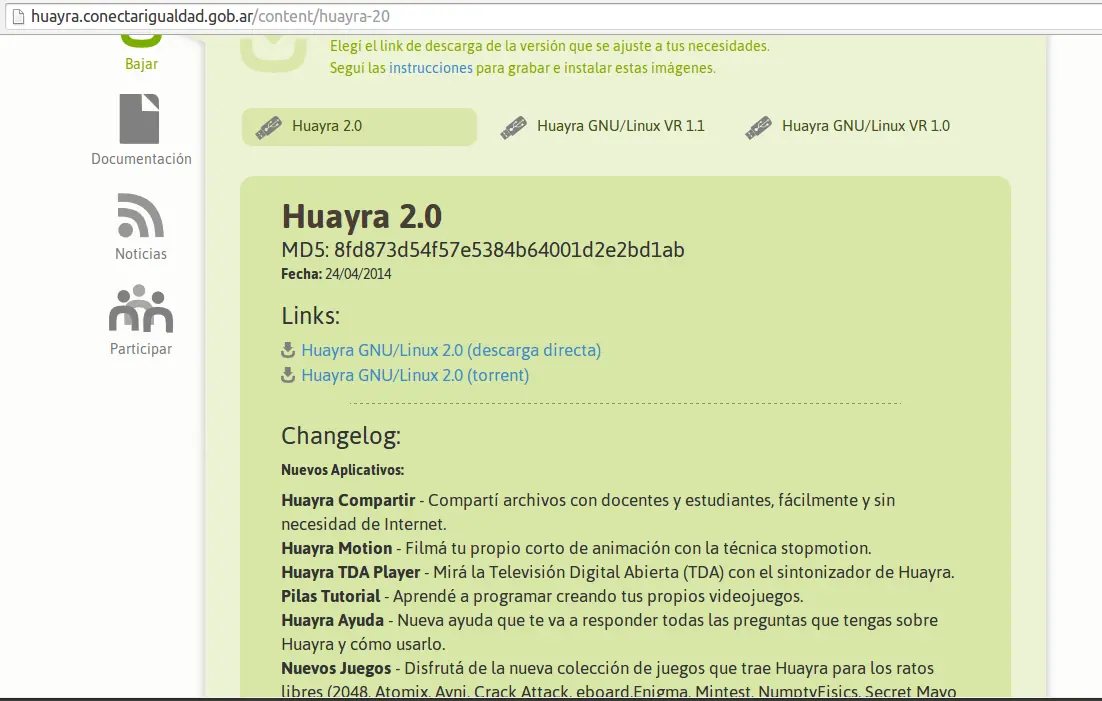Click the 'Elegí el link de descarga' sentence
The width and height of the screenshot is (1102, 701).
[x=550, y=46]
